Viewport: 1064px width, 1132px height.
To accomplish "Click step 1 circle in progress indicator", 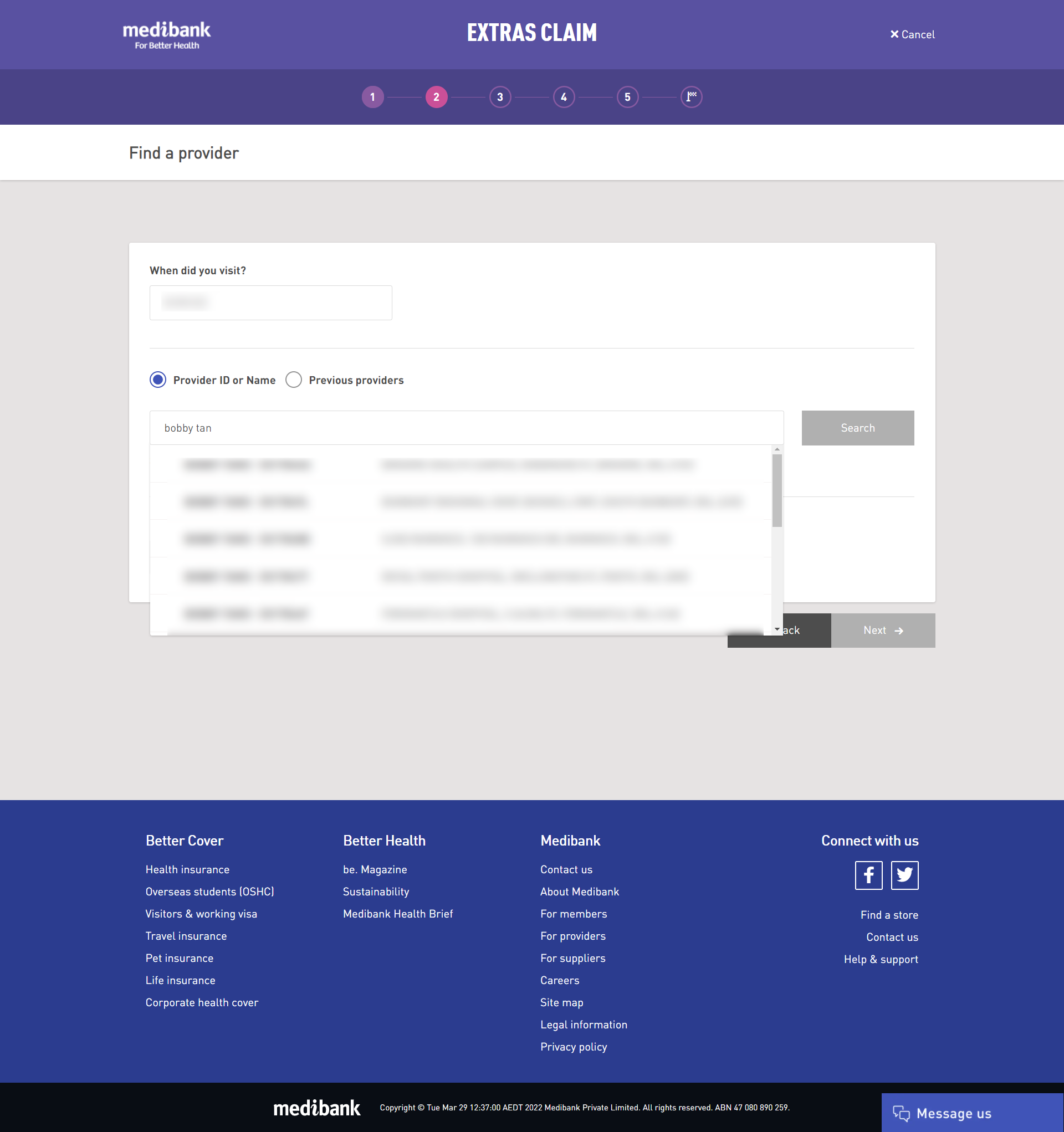I will point(373,97).
